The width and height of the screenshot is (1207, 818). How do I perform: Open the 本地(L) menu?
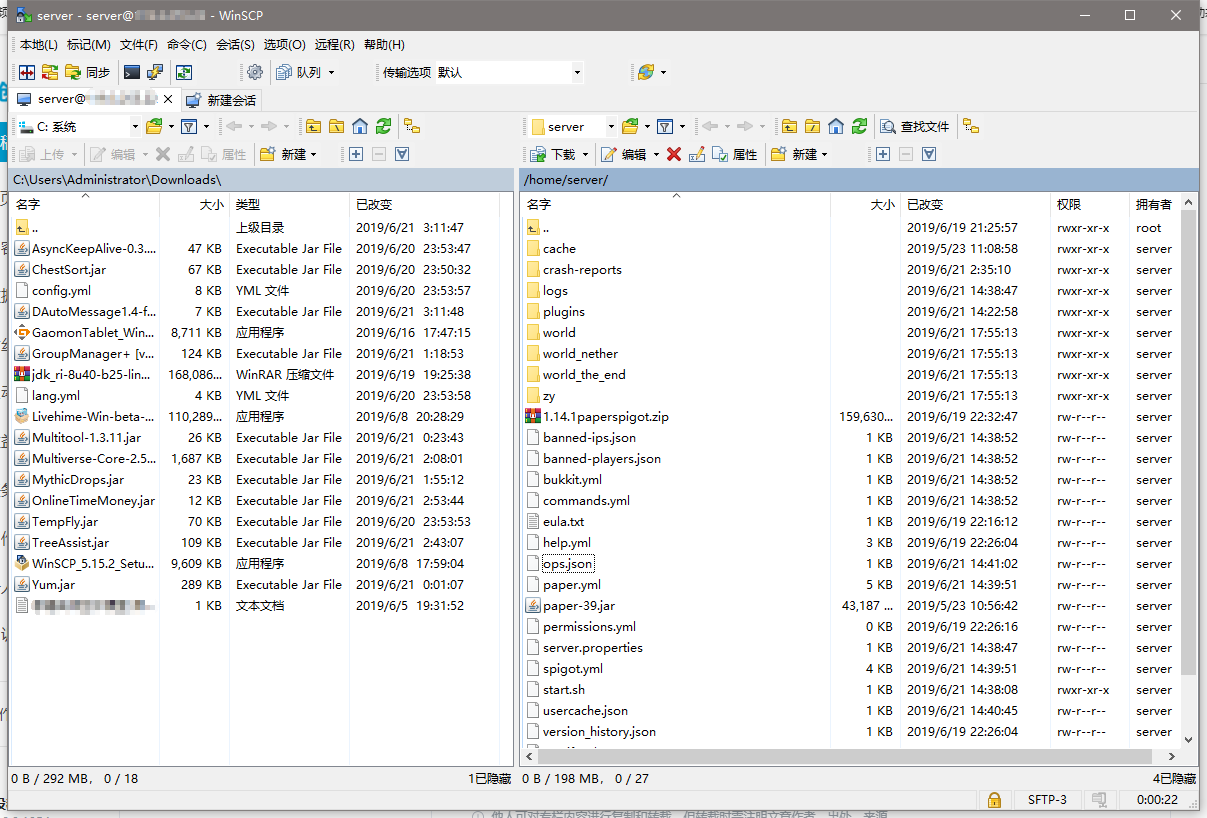point(39,44)
